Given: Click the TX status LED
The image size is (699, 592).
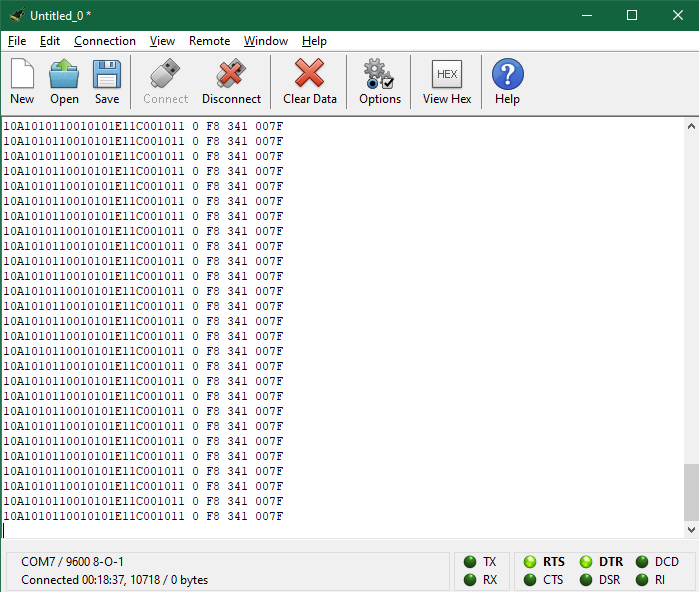Looking at the screenshot, I should pos(469,562).
